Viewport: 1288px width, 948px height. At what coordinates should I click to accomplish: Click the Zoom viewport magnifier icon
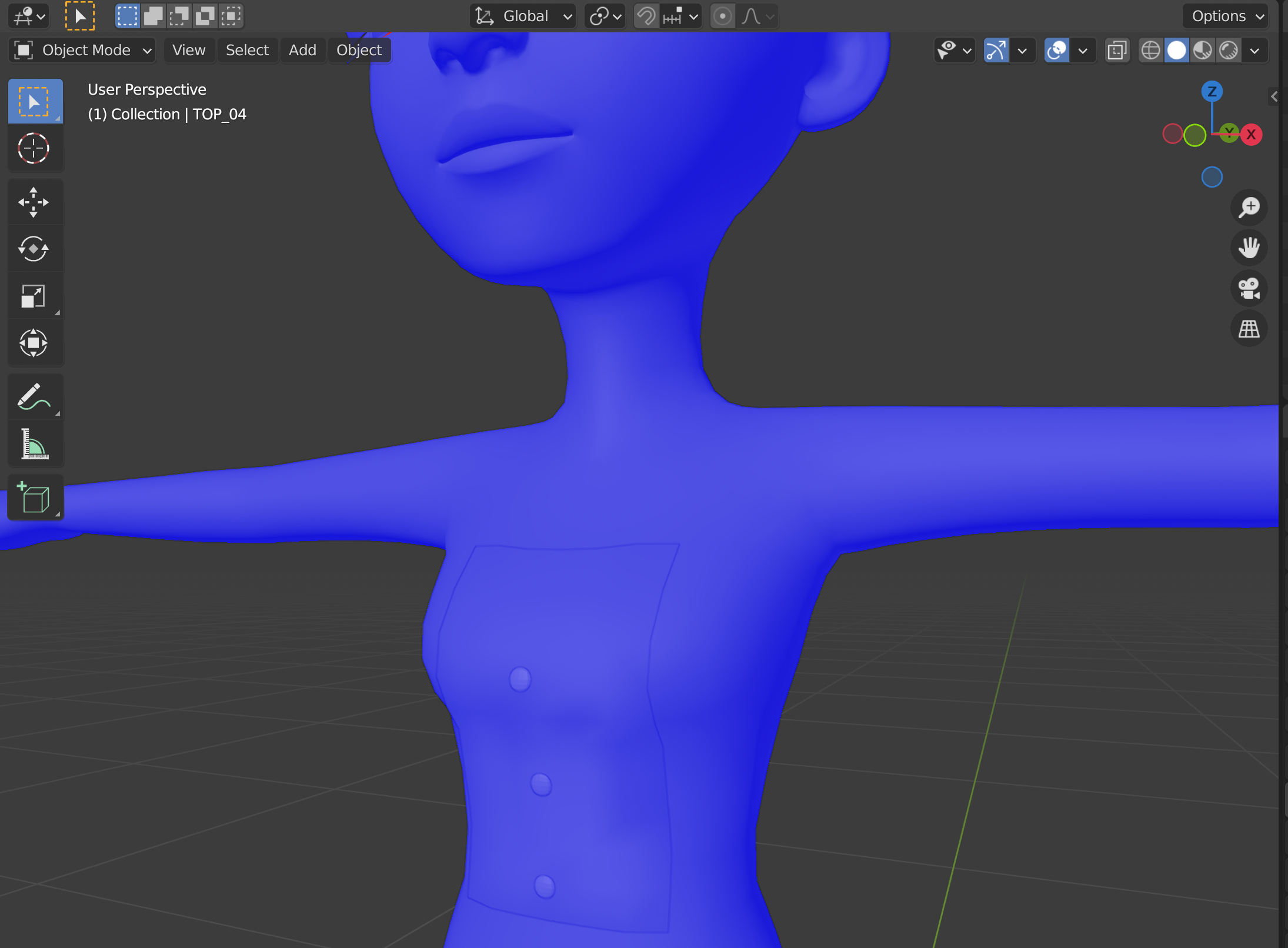click(x=1249, y=208)
